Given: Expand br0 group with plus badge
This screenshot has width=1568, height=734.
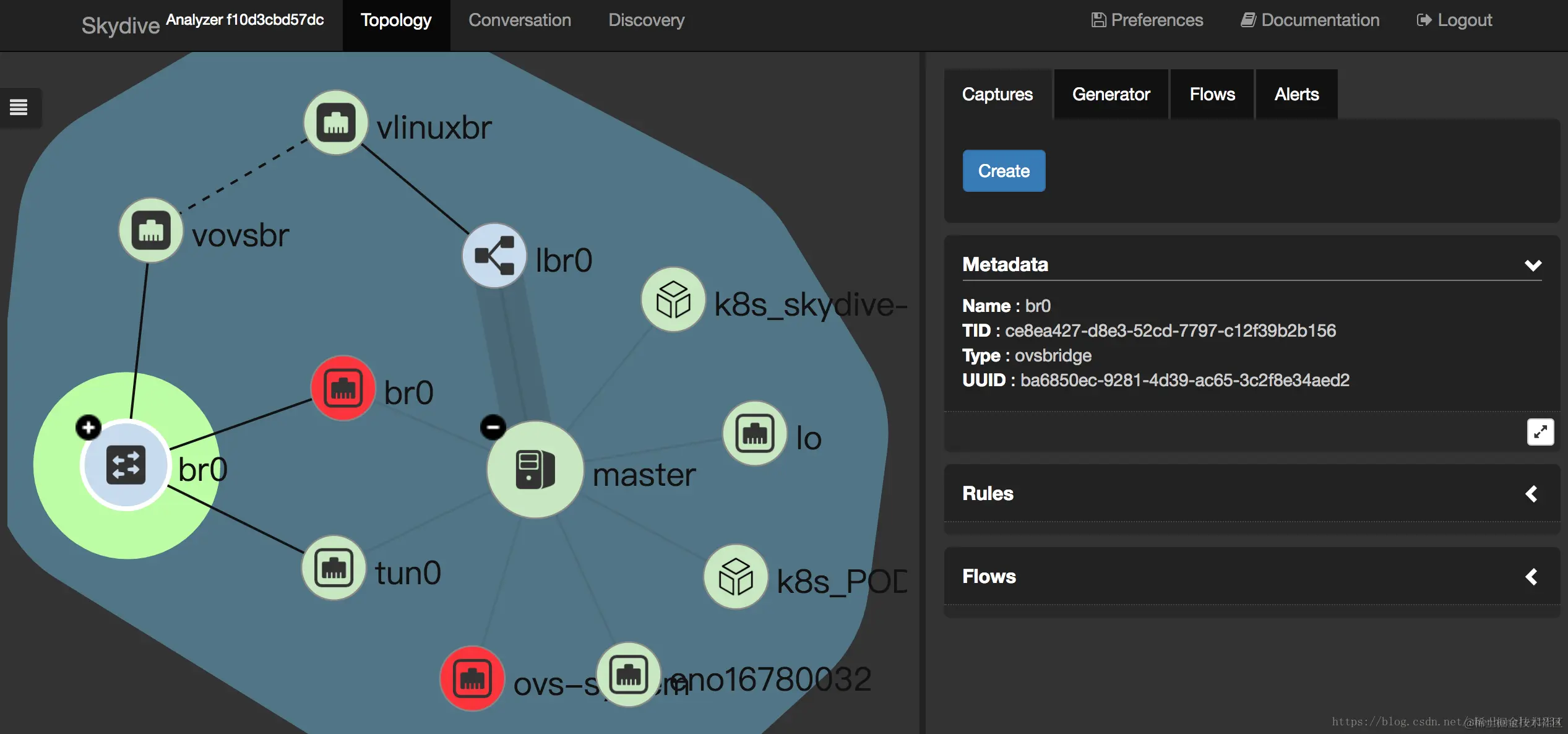Looking at the screenshot, I should coord(88,427).
